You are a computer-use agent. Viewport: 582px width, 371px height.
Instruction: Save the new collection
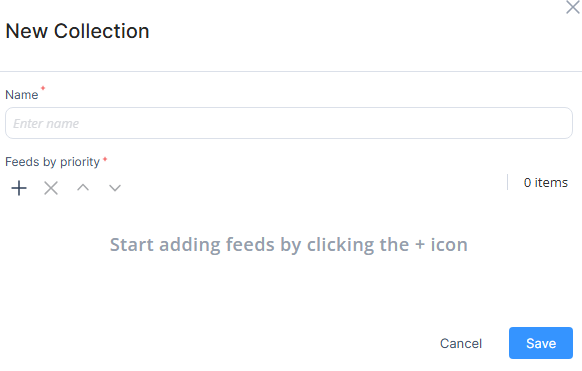(x=541, y=343)
